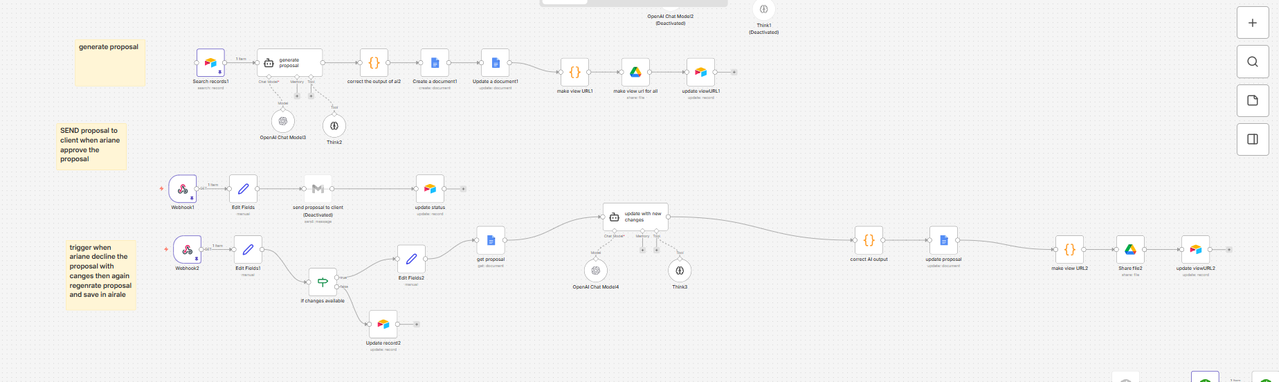Open the update proposal Docs node
1279x382 pixels.
pyautogui.click(x=943, y=240)
